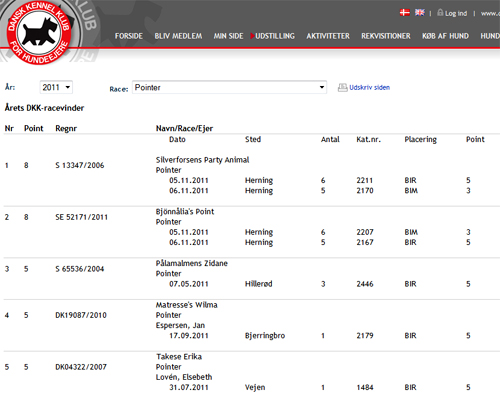Click catalog number 1484
Viewport: 500px width, 396px height.
tap(365, 387)
